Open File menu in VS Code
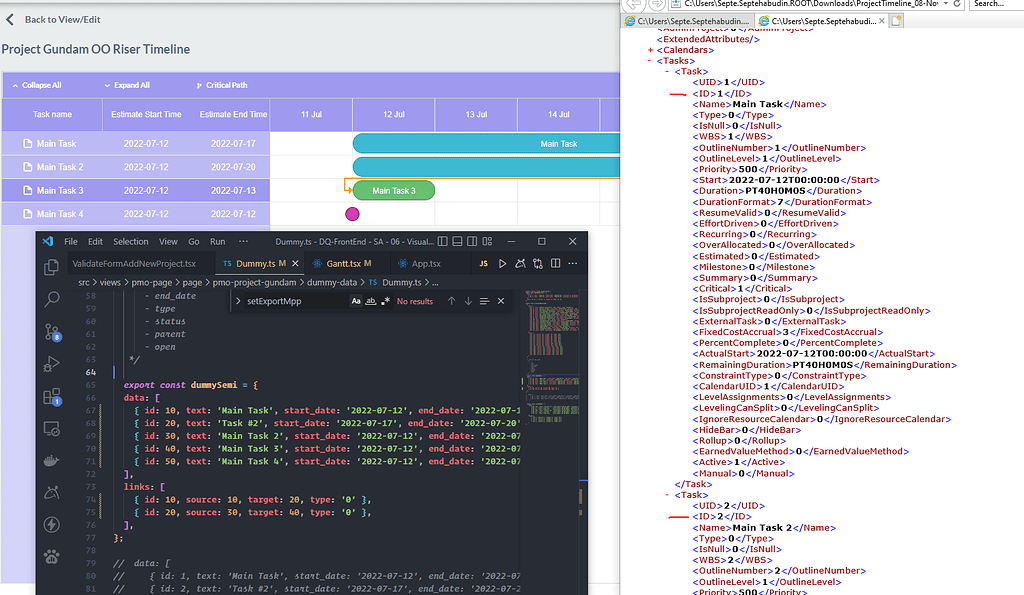1024x595 pixels. point(71,242)
